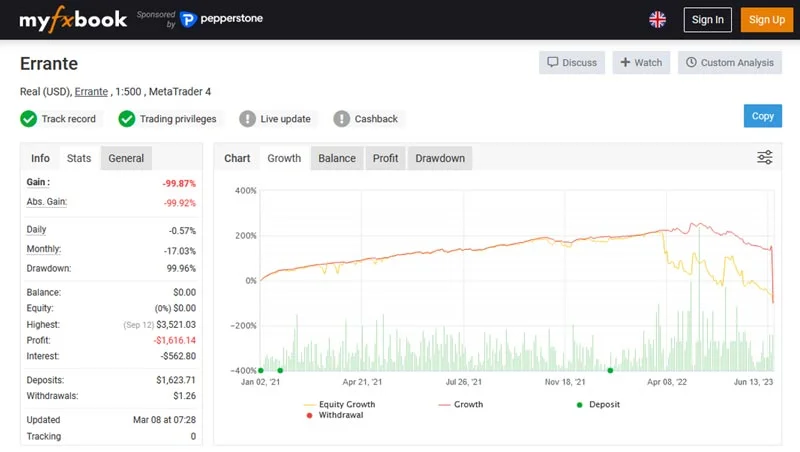
Task: Click the Mar 08 at 07:28 updated value
Action: coord(164,420)
